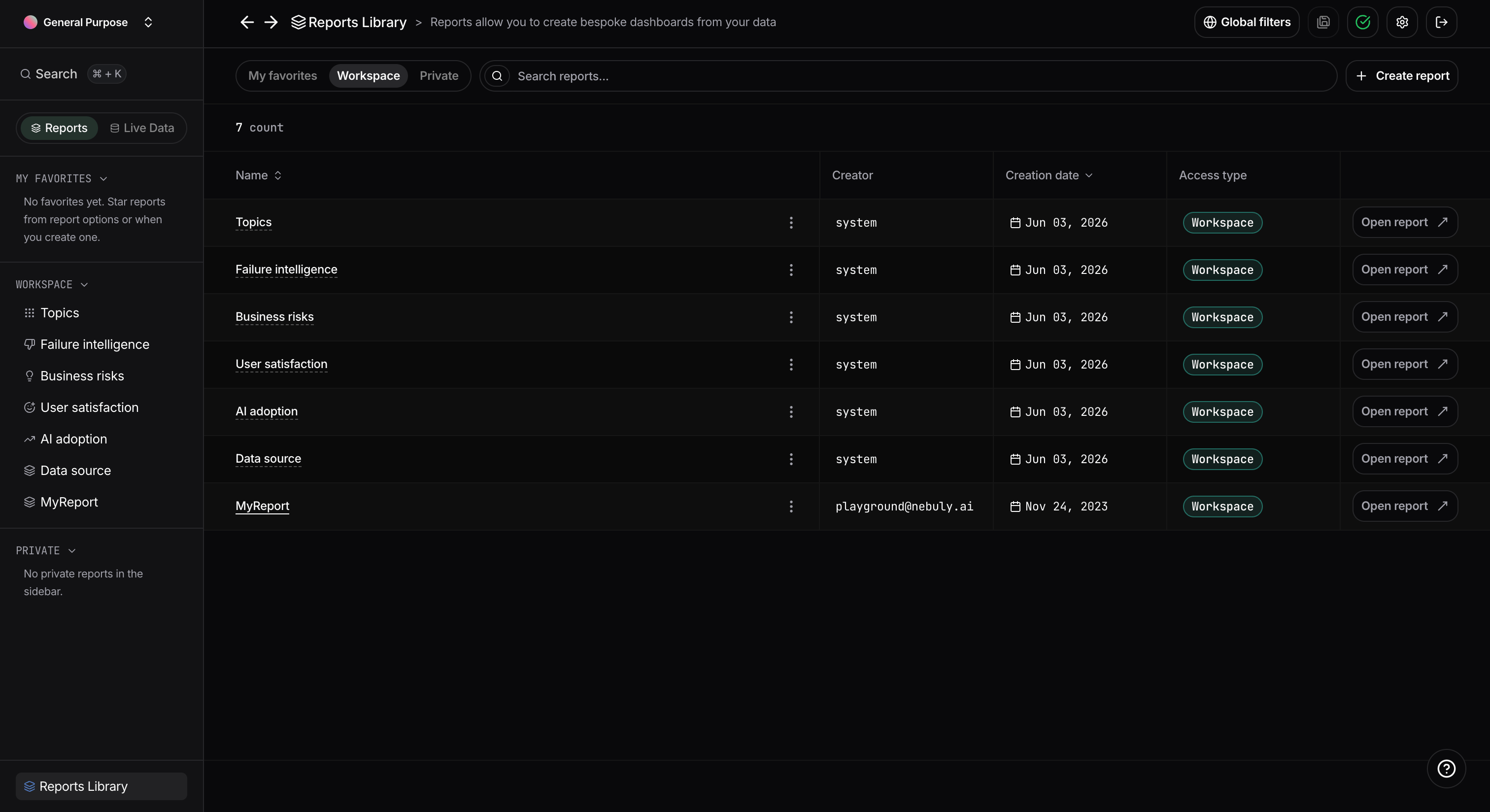Screen dimensions: 1490x812
Task: Switch sidebar to Reports mode
Action: point(59,128)
